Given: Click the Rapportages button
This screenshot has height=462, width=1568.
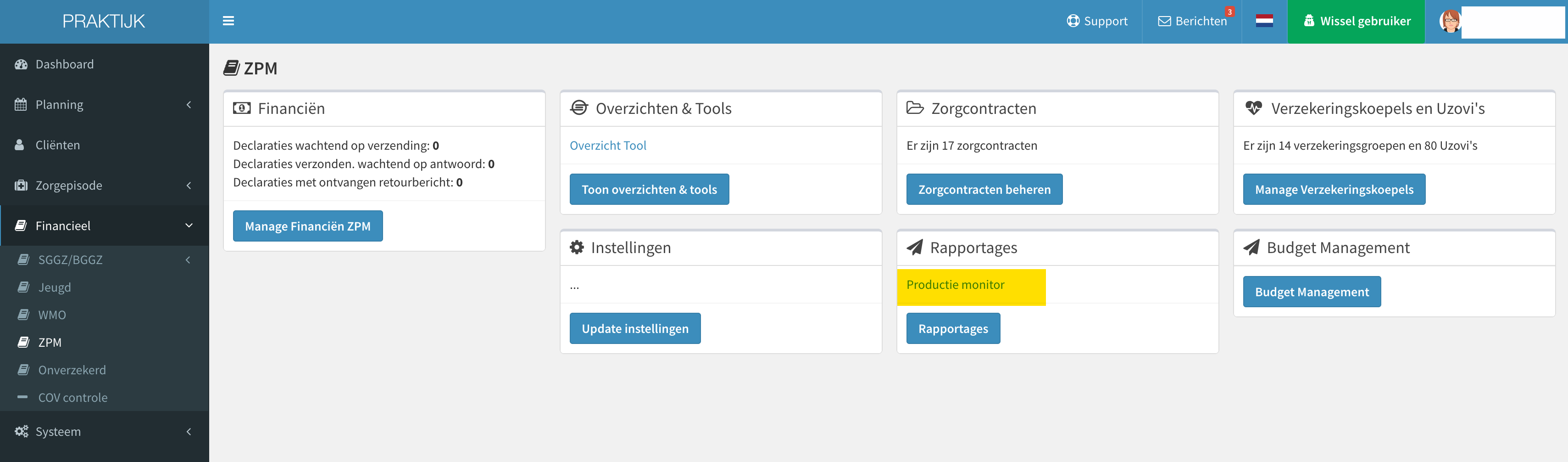Looking at the screenshot, I should point(953,328).
